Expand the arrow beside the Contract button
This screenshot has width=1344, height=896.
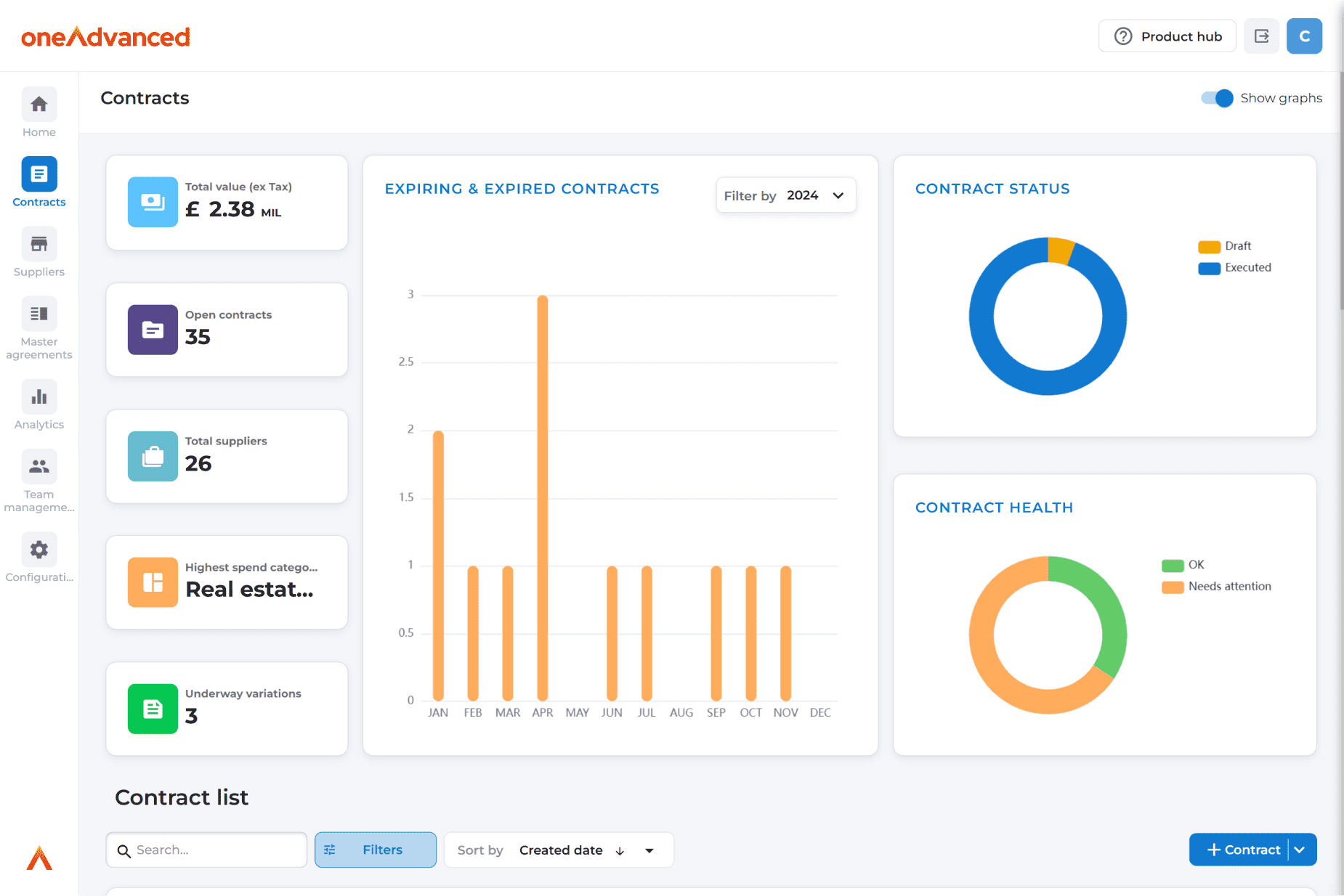[1300, 850]
